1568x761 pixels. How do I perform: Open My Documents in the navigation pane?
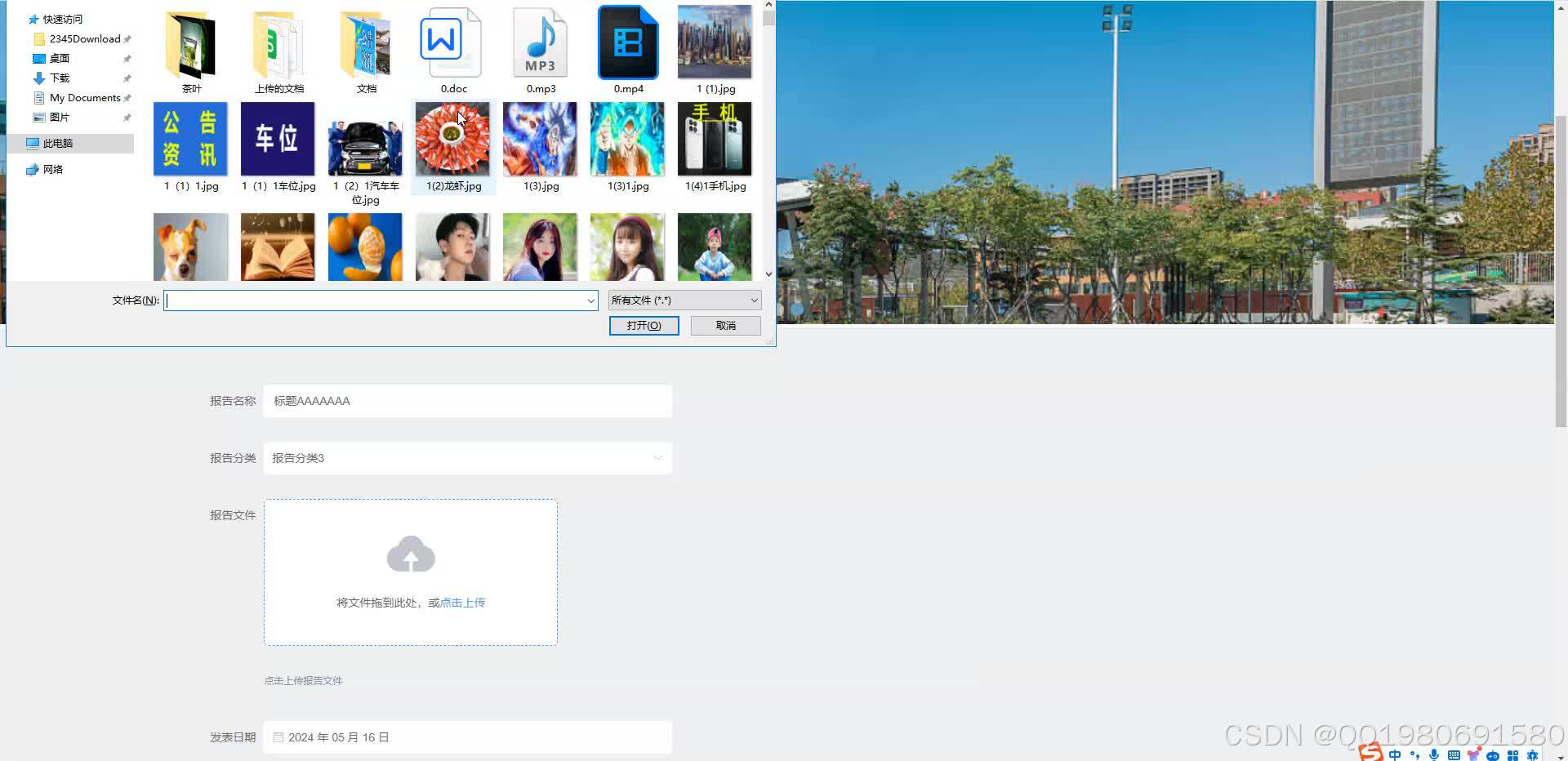[84, 97]
